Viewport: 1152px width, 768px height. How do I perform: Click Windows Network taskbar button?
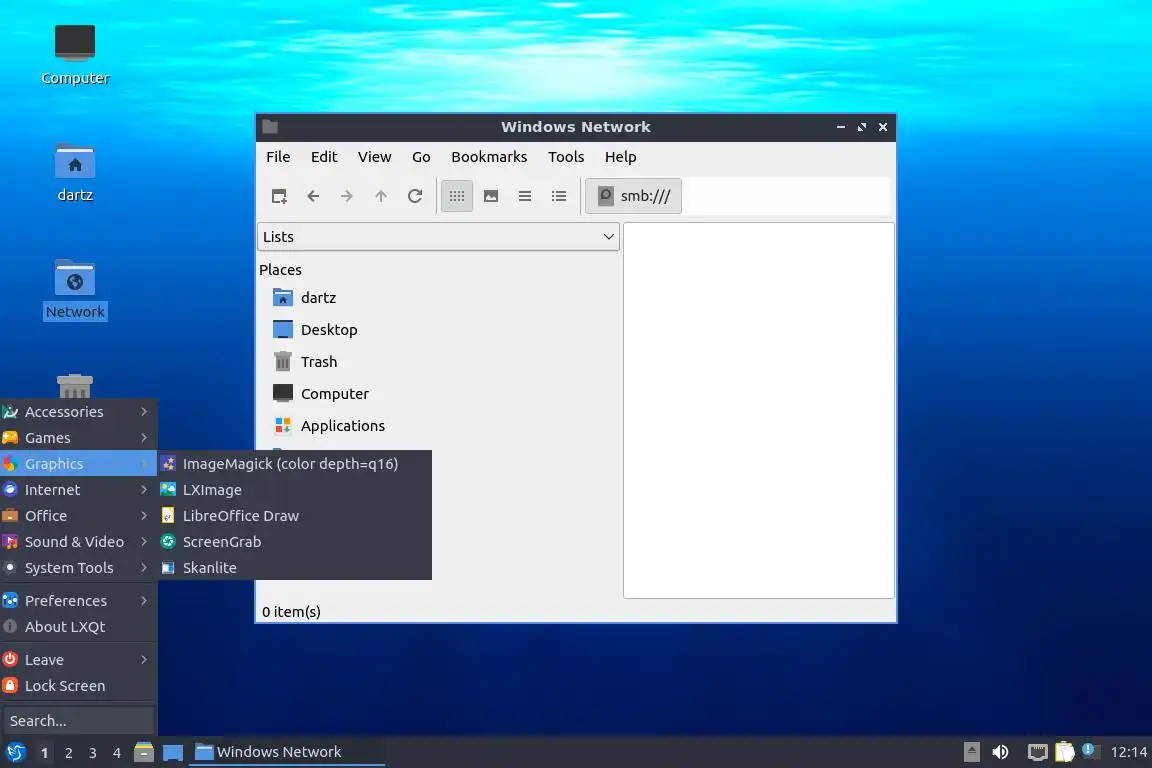coord(287,752)
